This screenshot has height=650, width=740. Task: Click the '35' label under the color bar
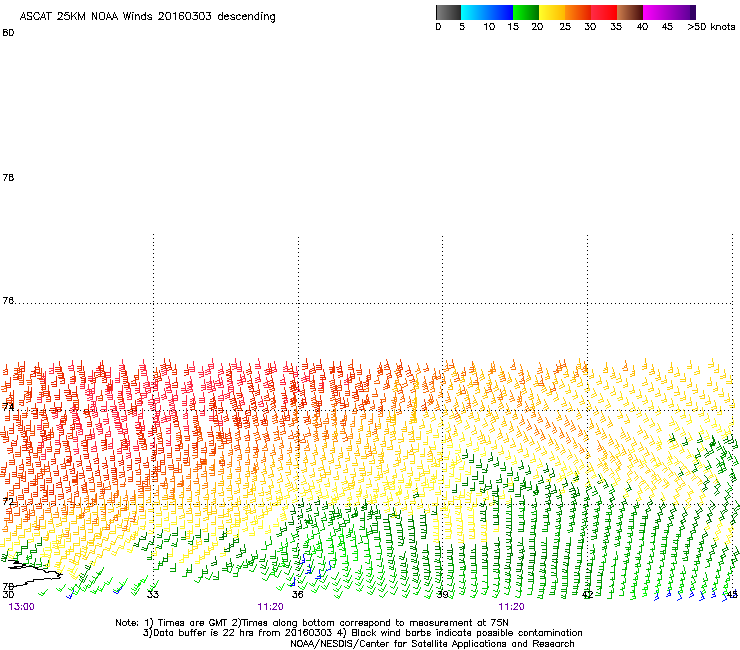[616, 27]
